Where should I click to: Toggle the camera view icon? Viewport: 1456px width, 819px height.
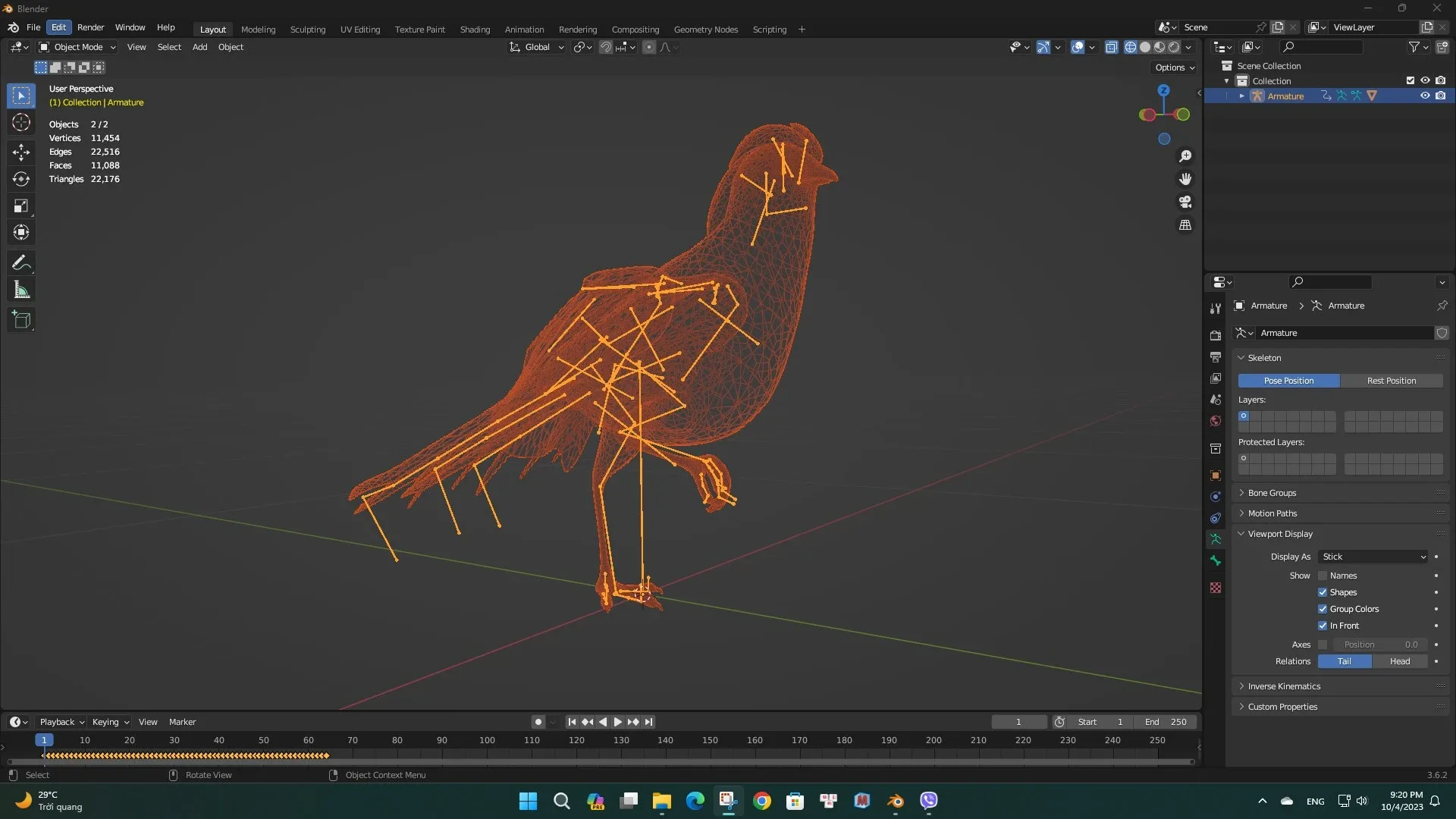1185,202
